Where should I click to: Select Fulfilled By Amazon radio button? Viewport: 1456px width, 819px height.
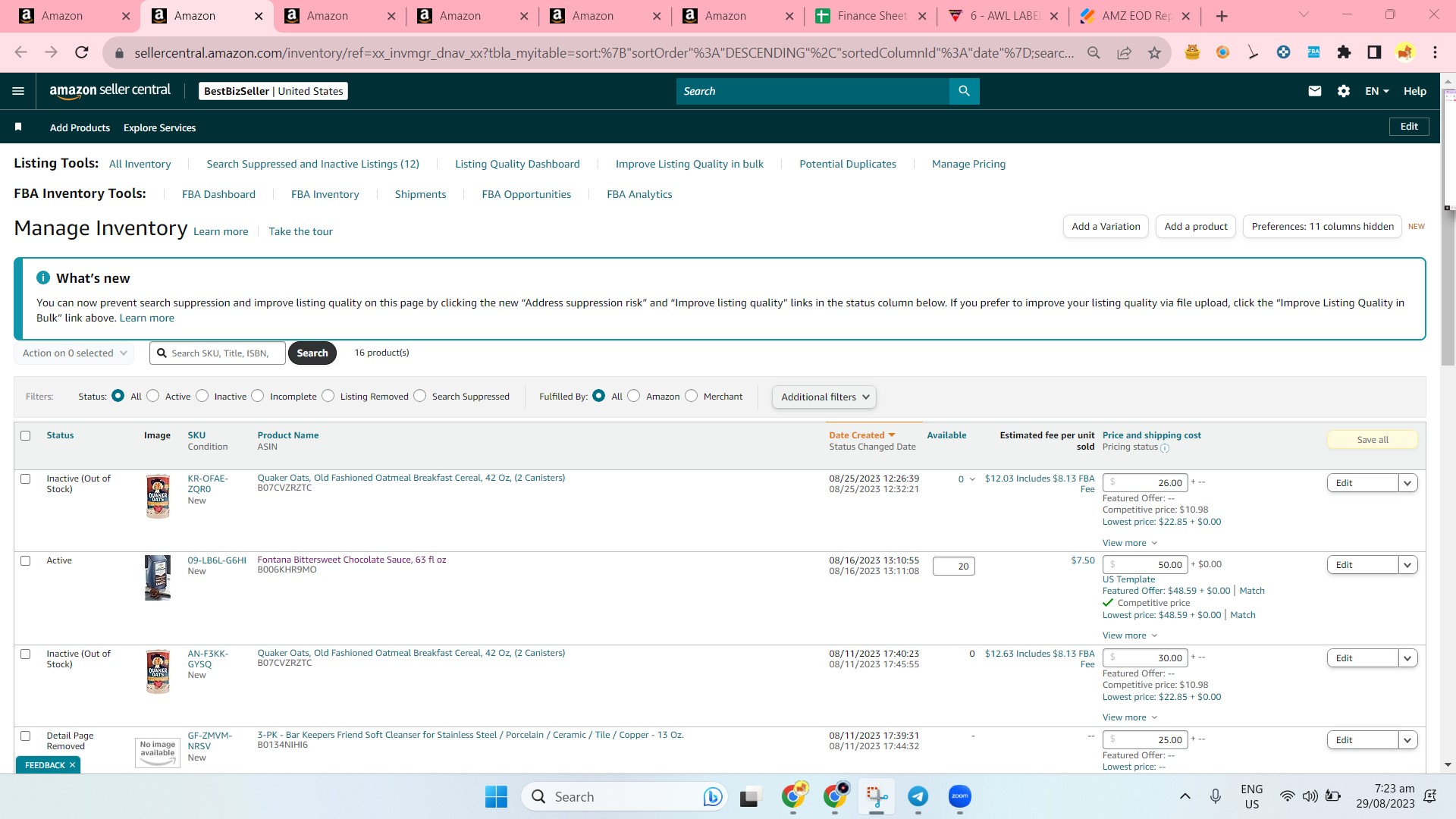point(634,396)
